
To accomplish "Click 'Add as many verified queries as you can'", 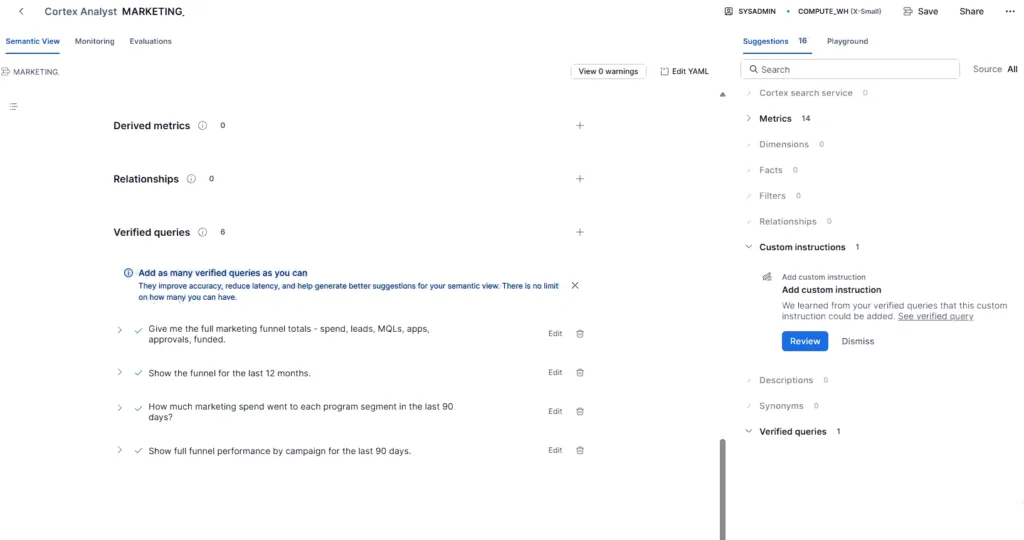I will pos(223,273).
